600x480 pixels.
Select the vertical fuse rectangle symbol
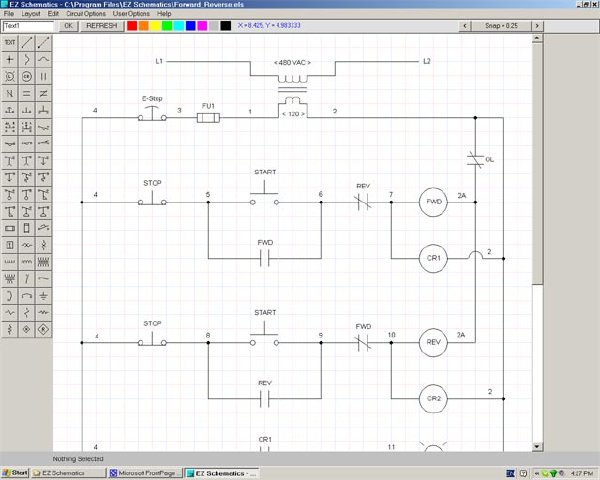click(x=26, y=228)
